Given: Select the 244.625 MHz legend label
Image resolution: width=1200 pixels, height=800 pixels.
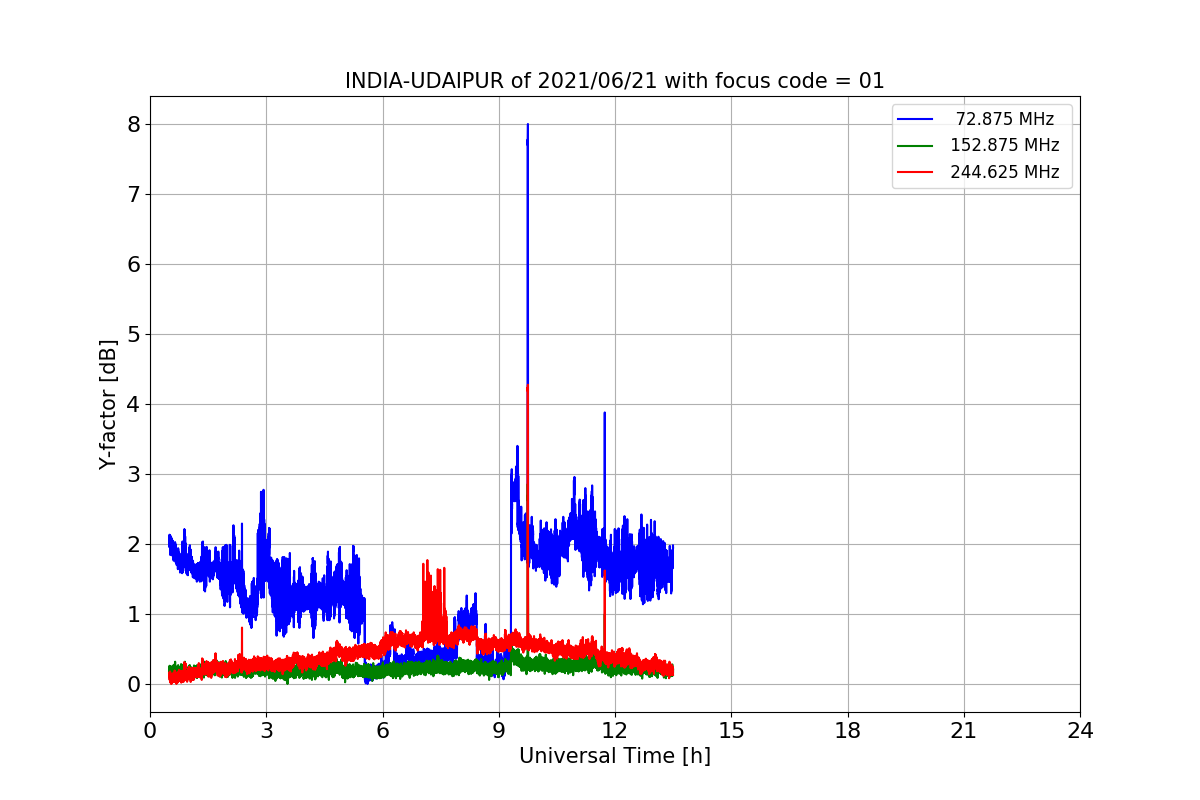Looking at the screenshot, I should pyautogui.click(x=1005, y=172).
